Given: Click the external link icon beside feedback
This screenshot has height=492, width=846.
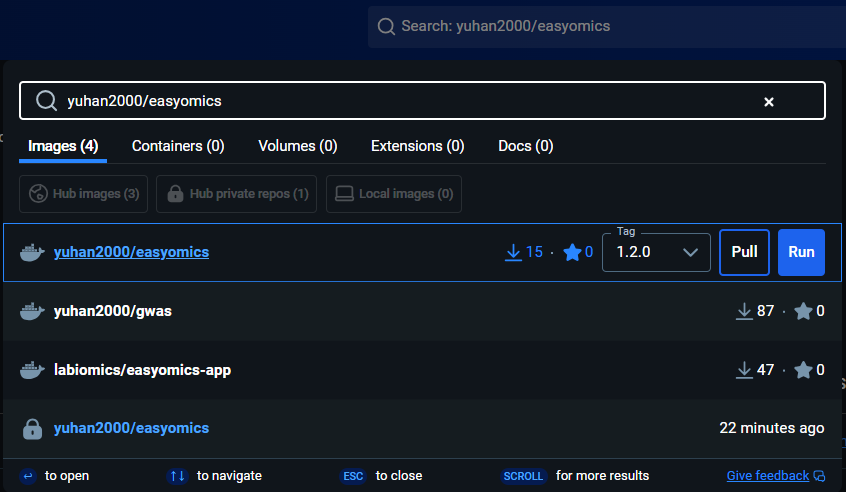Looking at the screenshot, I should 819,476.
